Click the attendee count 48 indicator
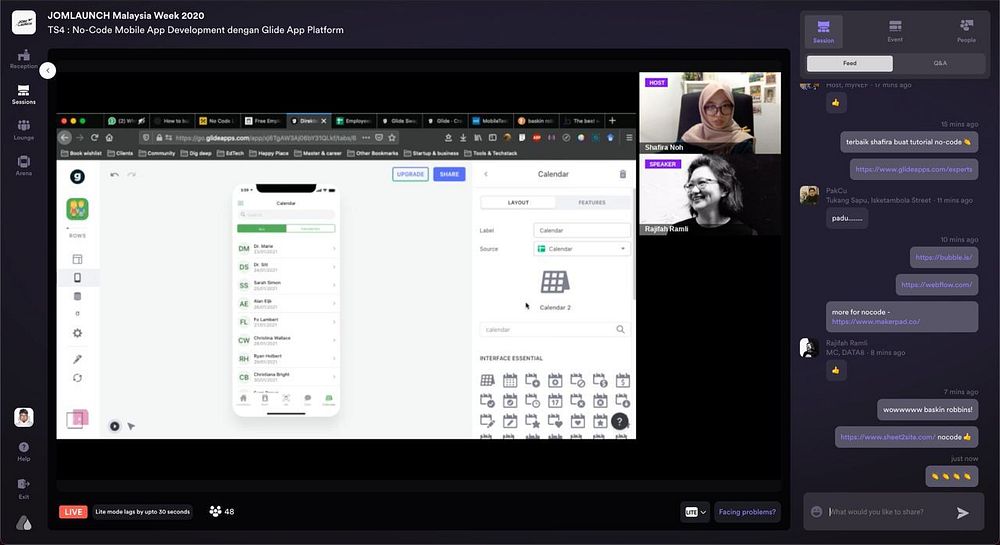This screenshot has width=1000, height=545. 222,511
